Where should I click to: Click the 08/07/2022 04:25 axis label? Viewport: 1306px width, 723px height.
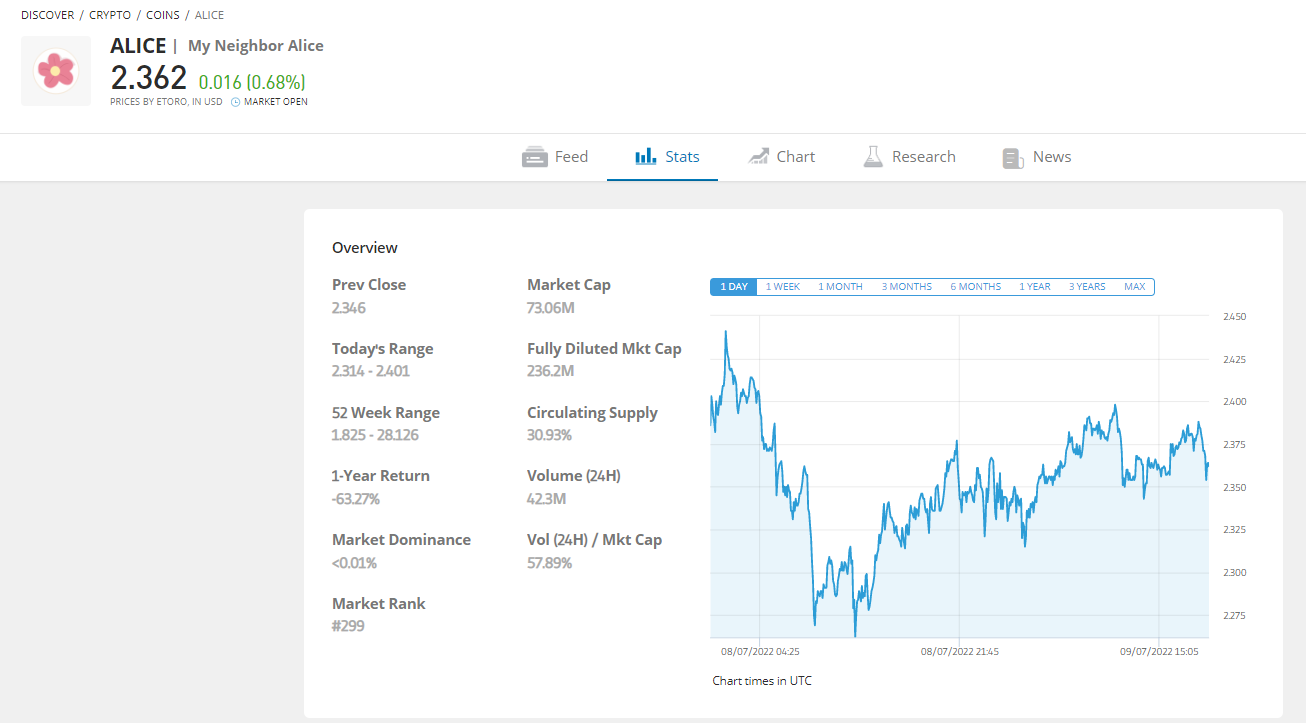760,652
